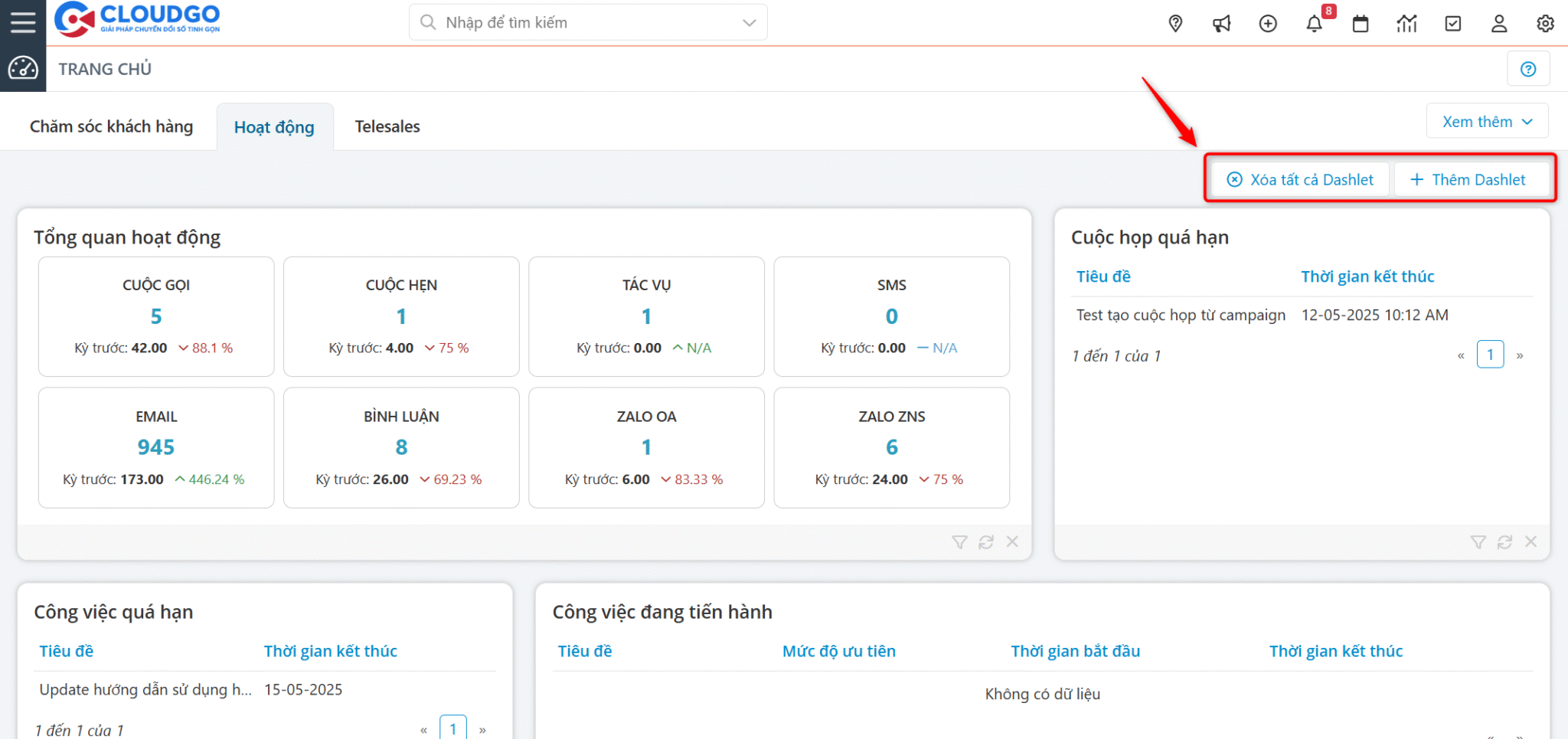Go to page 1 in Cuộc họp quá hạn
The height and width of the screenshot is (739, 1568).
coord(1490,355)
